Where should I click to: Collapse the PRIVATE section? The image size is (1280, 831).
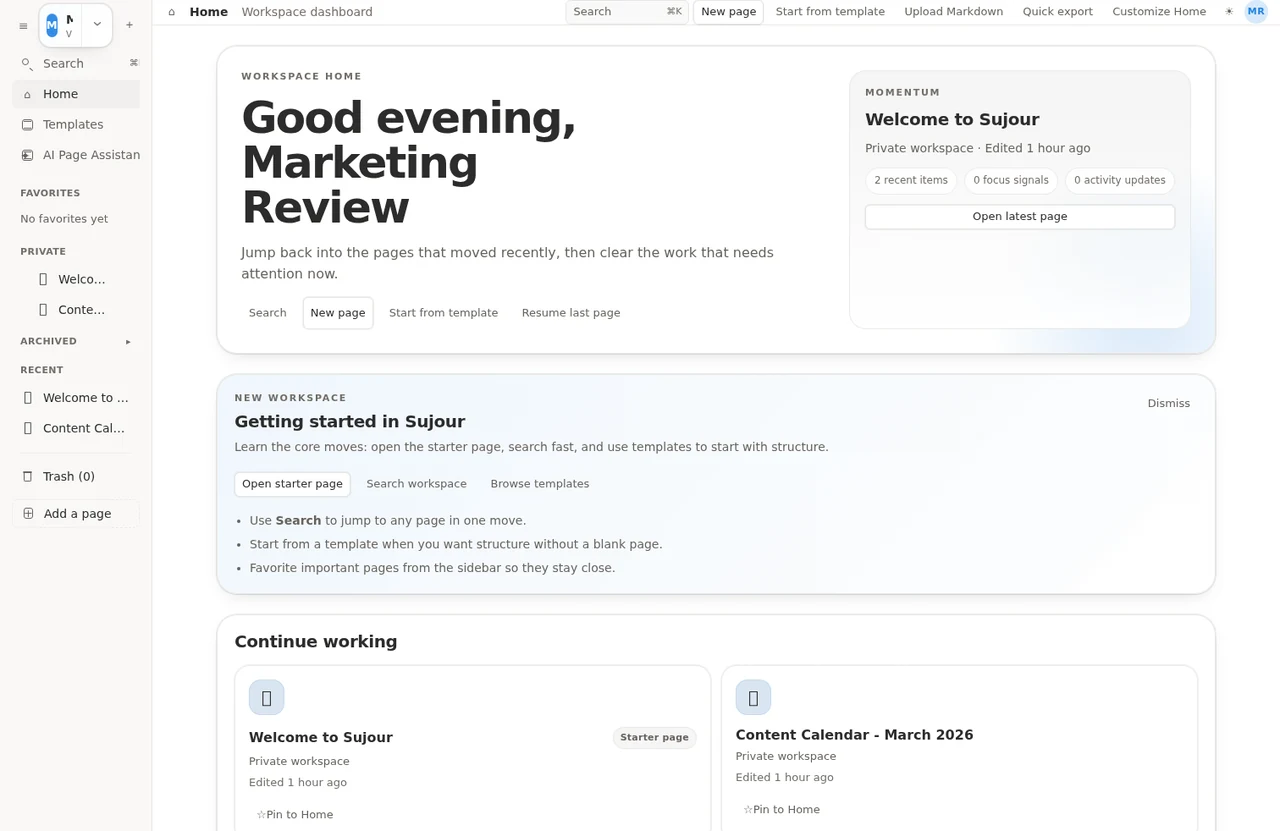pos(43,251)
